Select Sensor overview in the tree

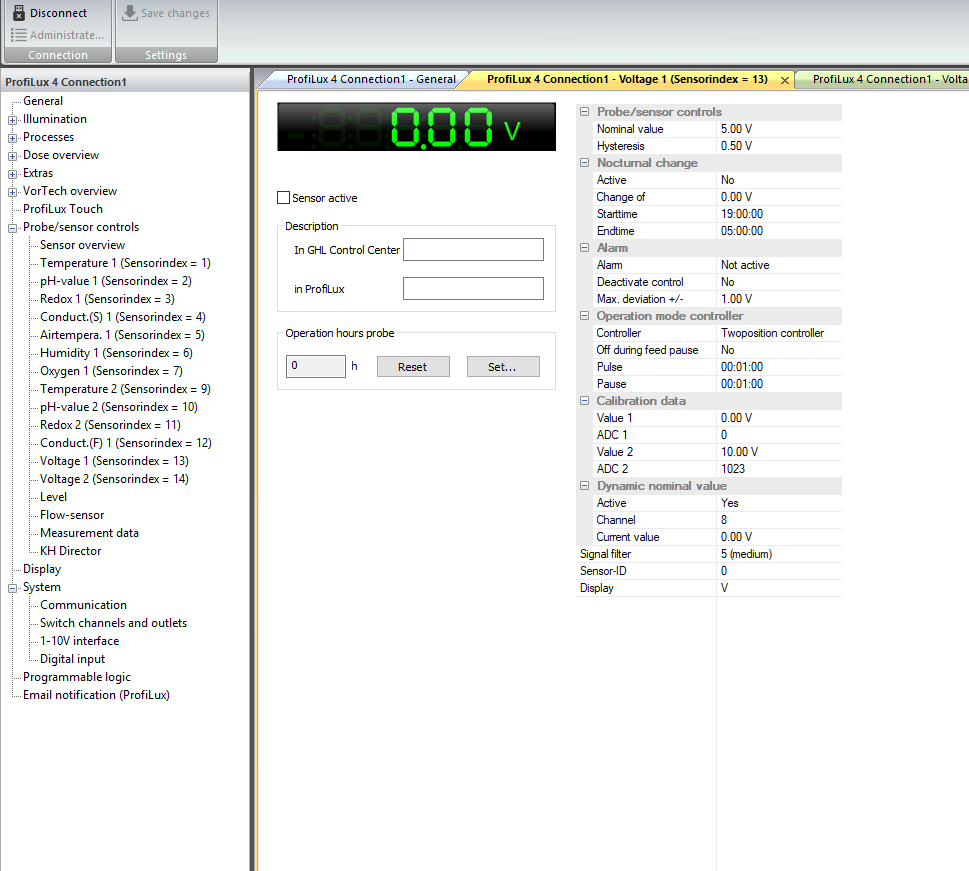pyautogui.click(x=82, y=245)
